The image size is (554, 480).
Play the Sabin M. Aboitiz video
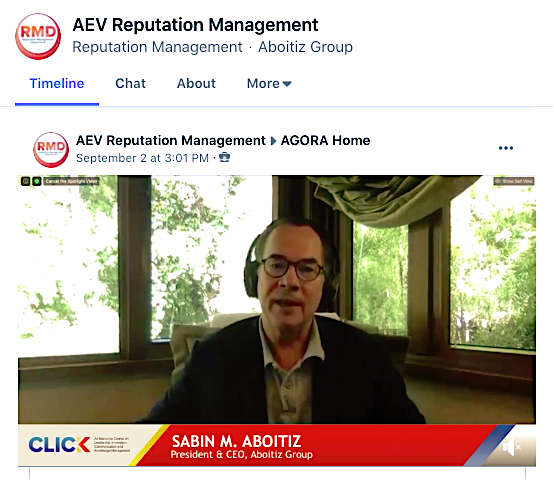277,300
